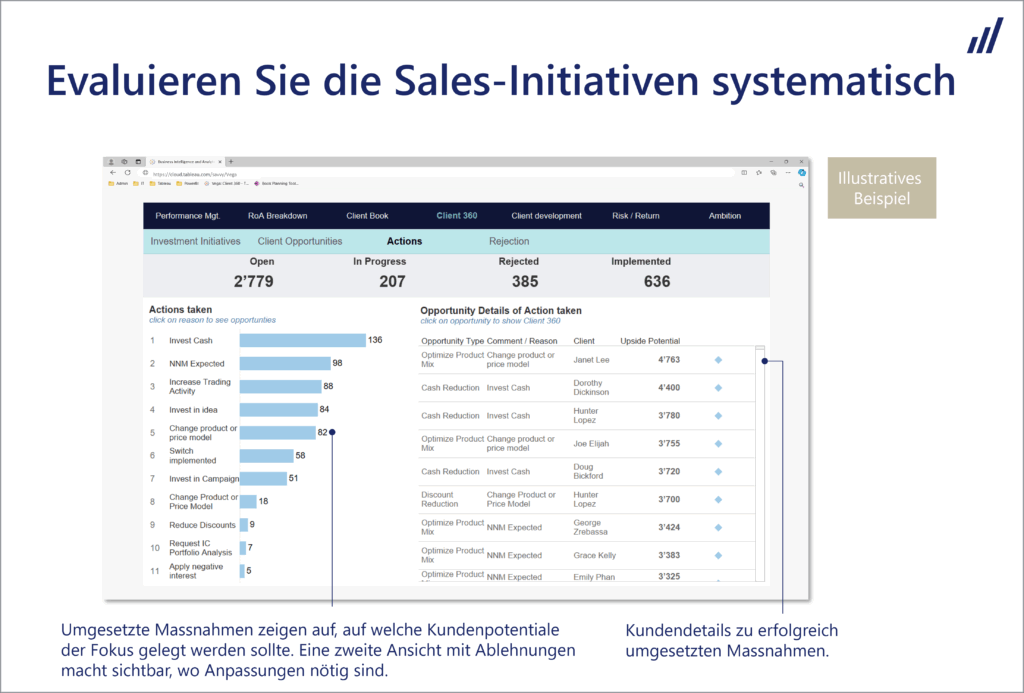
Task: Open a new browser tab with plus icon
Action: tap(231, 161)
